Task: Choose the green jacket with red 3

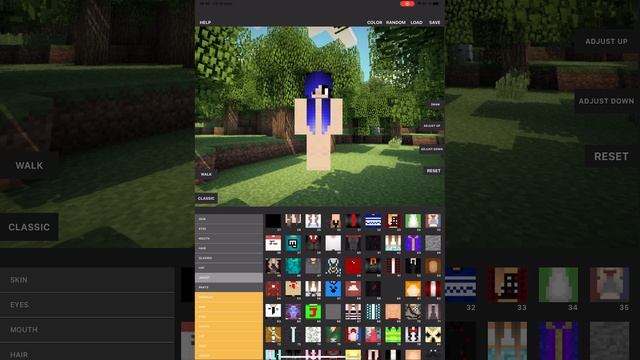Action: pyautogui.click(x=313, y=311)
